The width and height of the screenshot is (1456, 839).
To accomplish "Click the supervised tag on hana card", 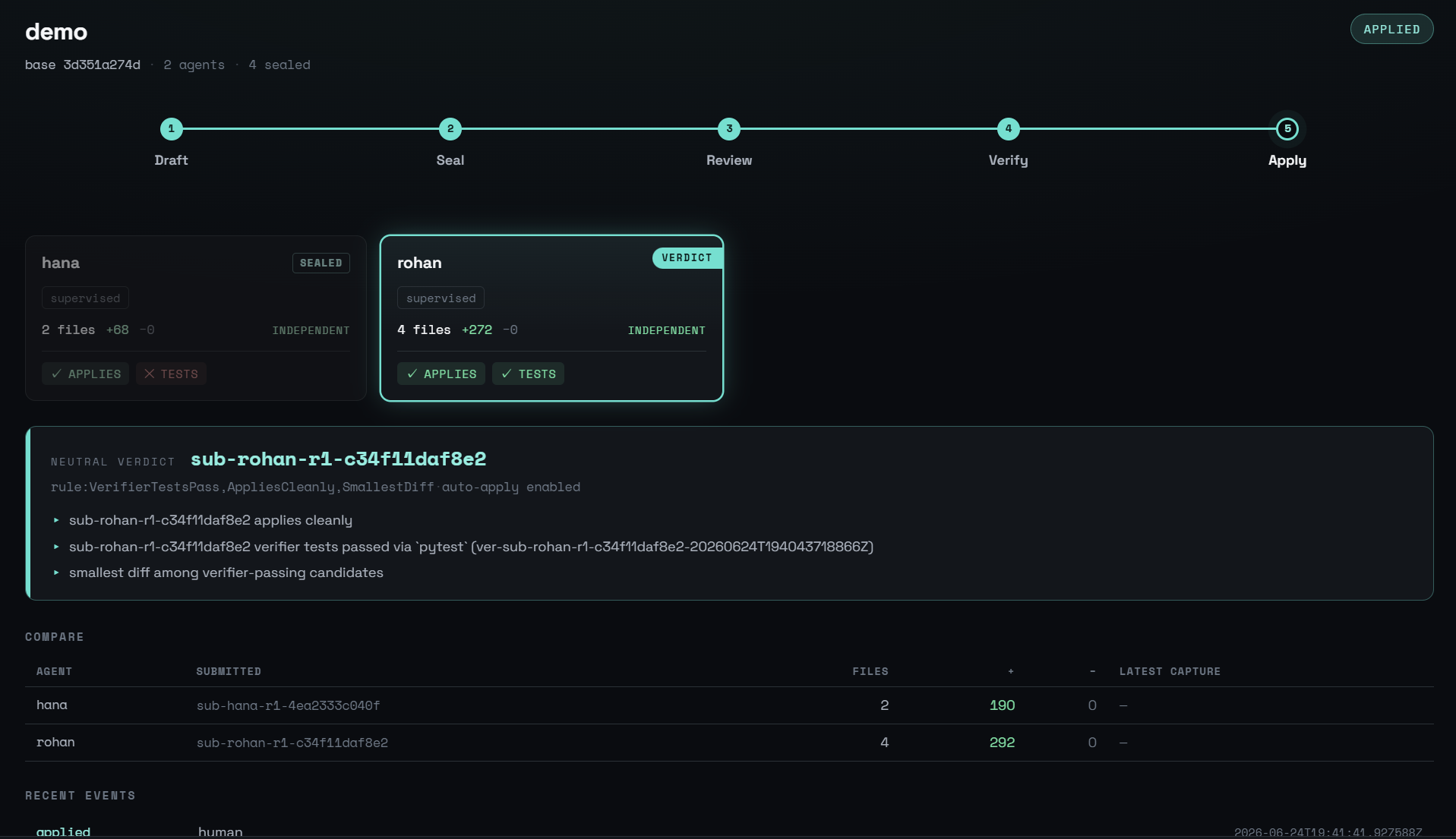I will pyautogui.click(x=85, y=298).
